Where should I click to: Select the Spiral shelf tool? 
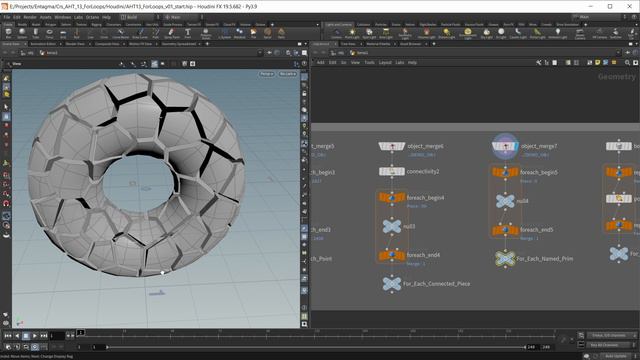267,33
